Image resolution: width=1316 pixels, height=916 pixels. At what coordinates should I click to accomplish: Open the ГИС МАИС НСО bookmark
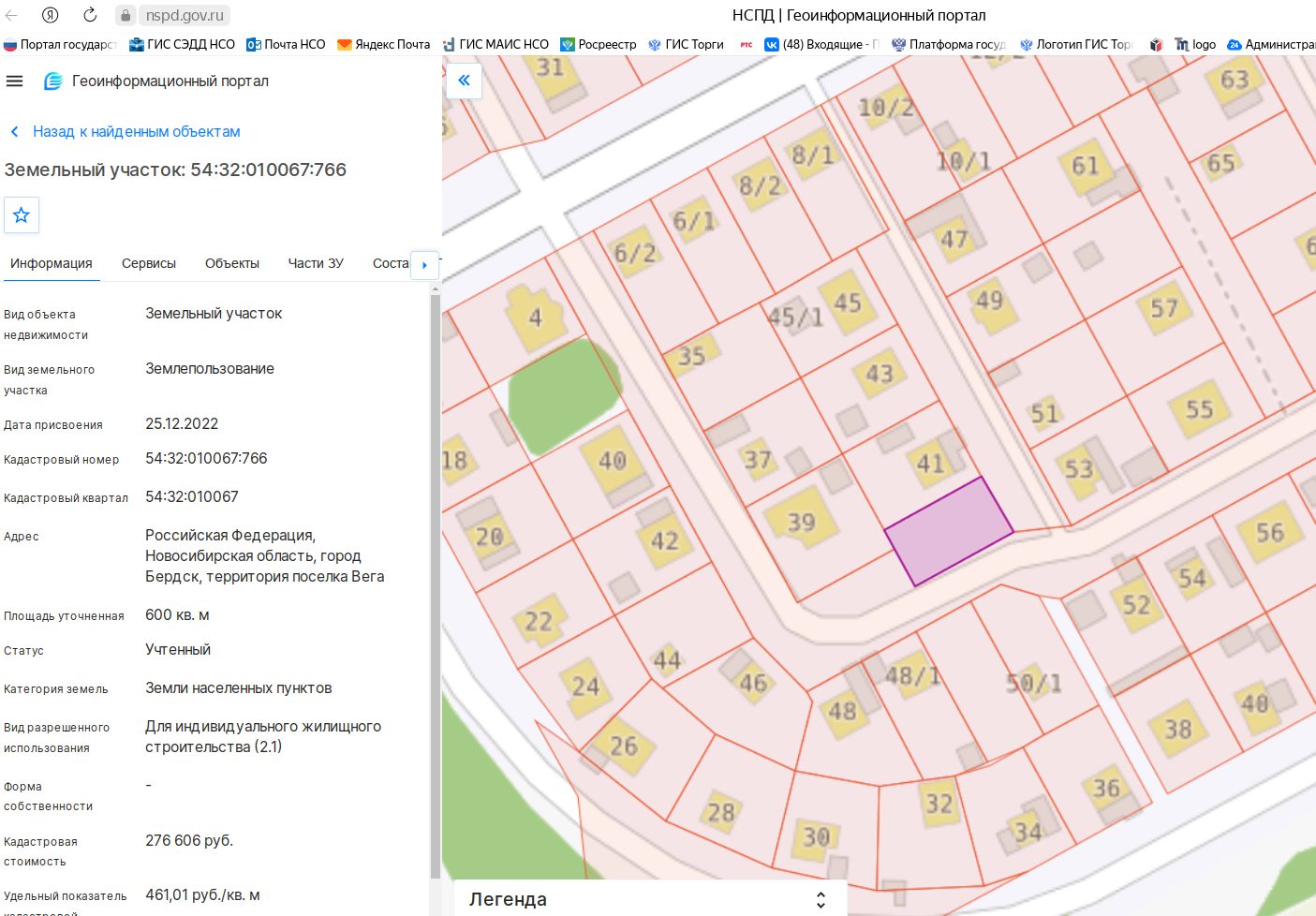pos(495,44)
